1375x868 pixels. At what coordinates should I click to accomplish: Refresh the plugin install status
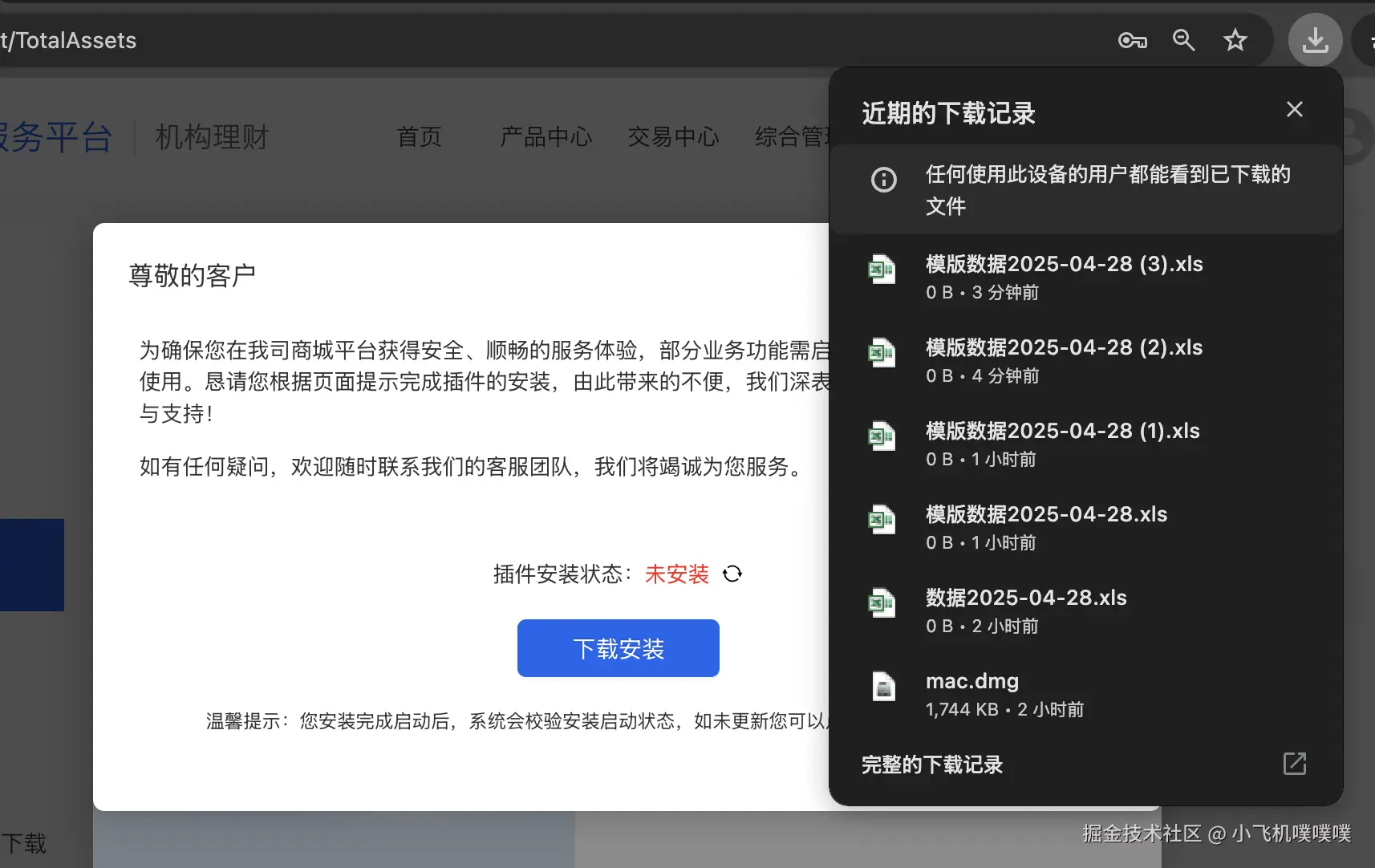tap(732, 574)
